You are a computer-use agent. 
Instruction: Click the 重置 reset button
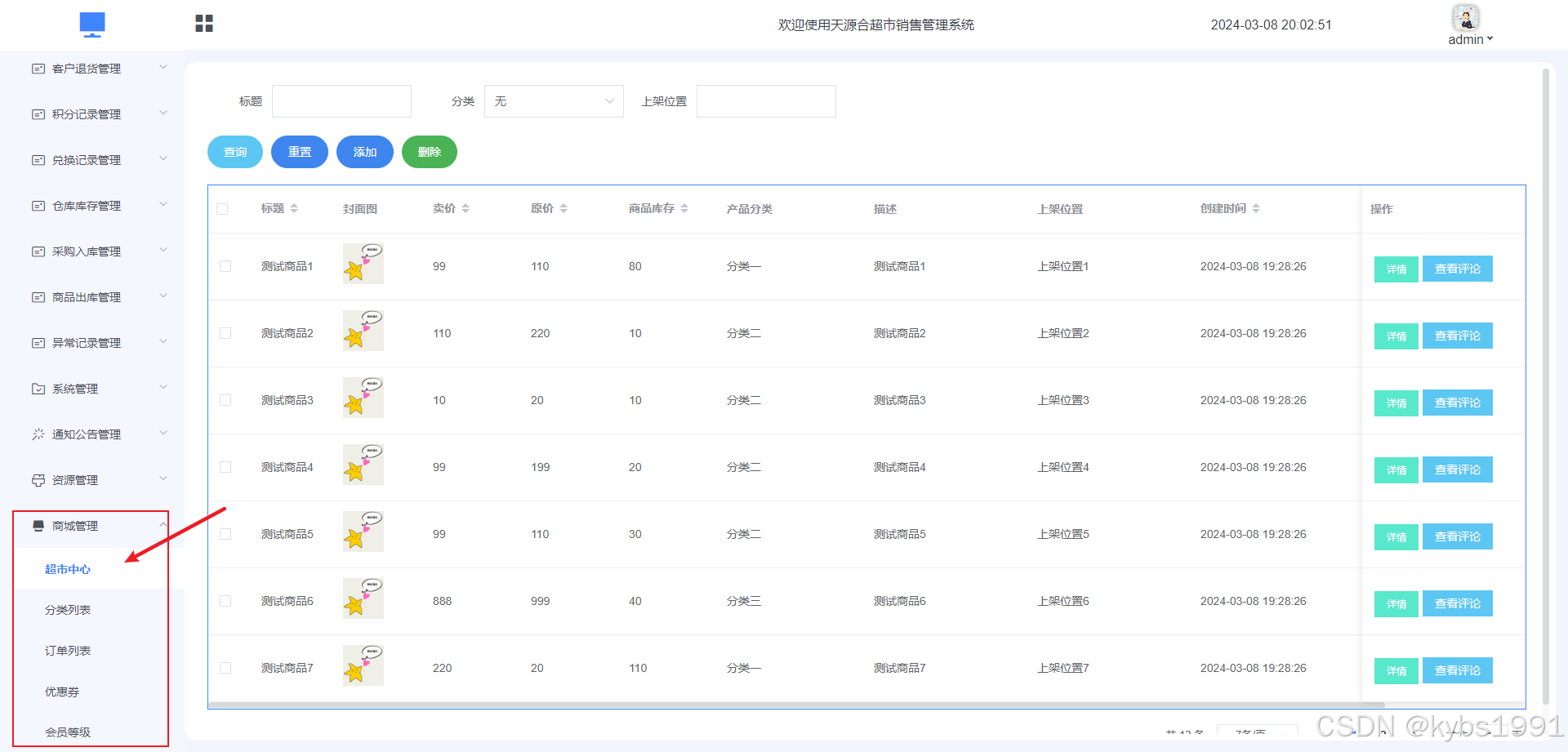tap(300, 152)
